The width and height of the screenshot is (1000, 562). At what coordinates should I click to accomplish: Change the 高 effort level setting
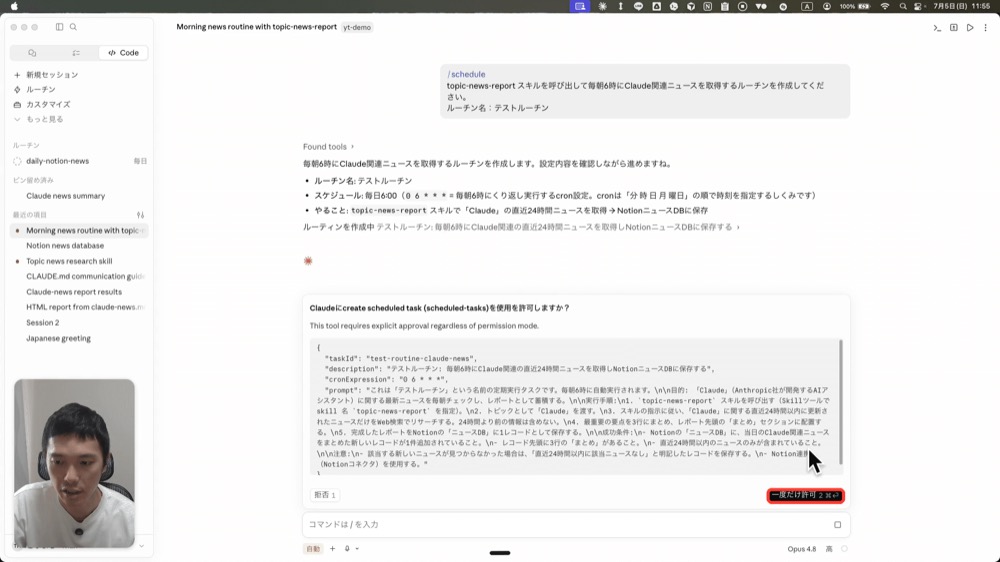point(829,549)
